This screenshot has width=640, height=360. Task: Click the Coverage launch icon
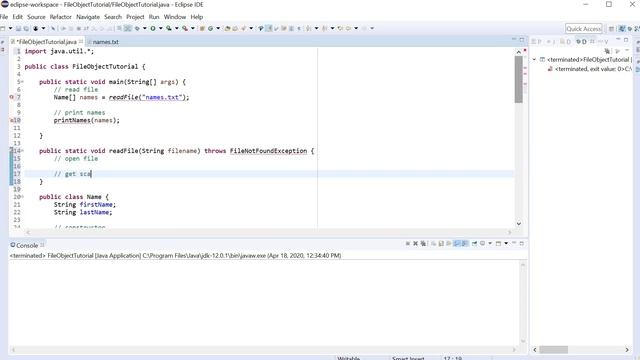click(169, 29)
